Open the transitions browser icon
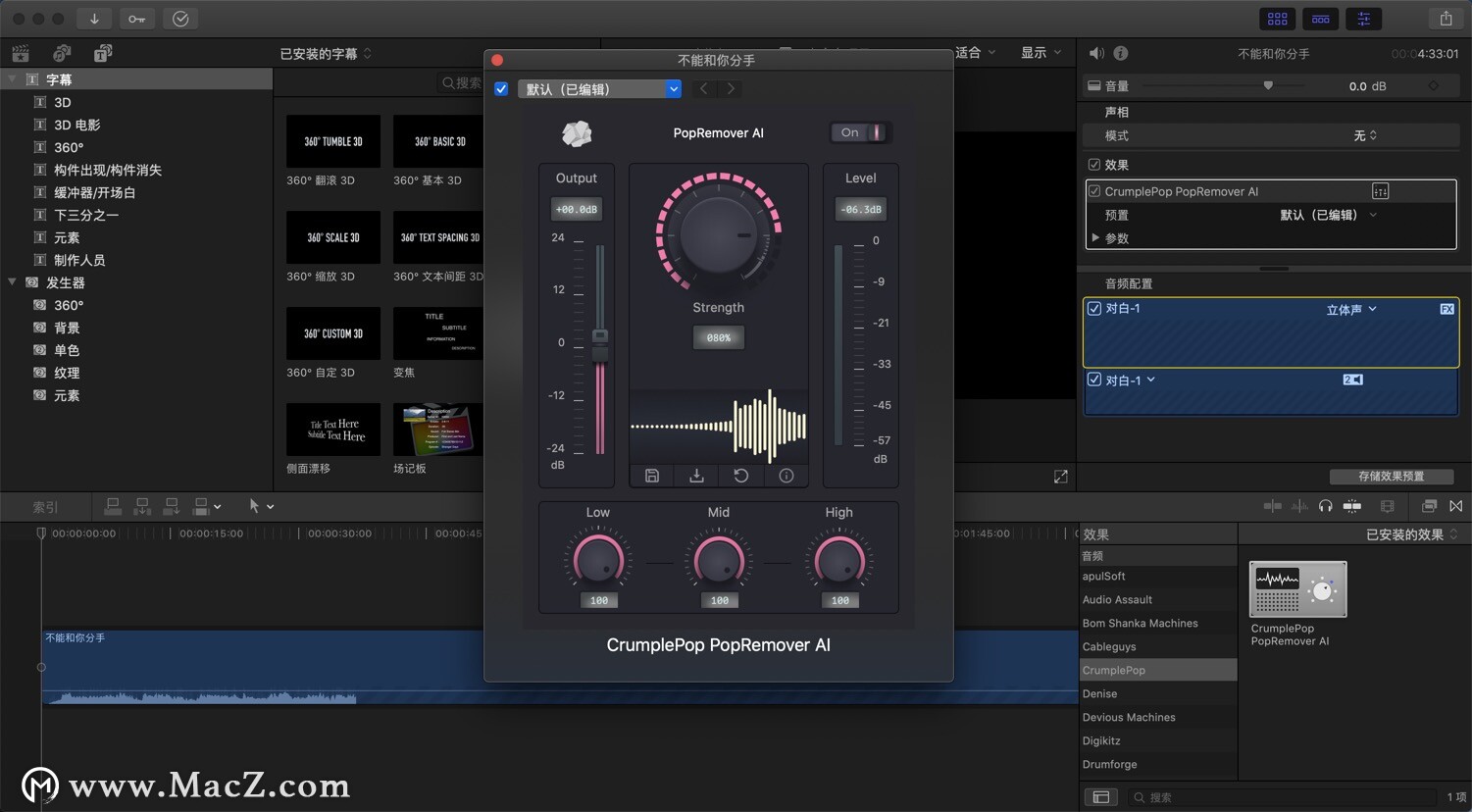The width and height of the screenshot is (1472, 812). [1456, 506]
